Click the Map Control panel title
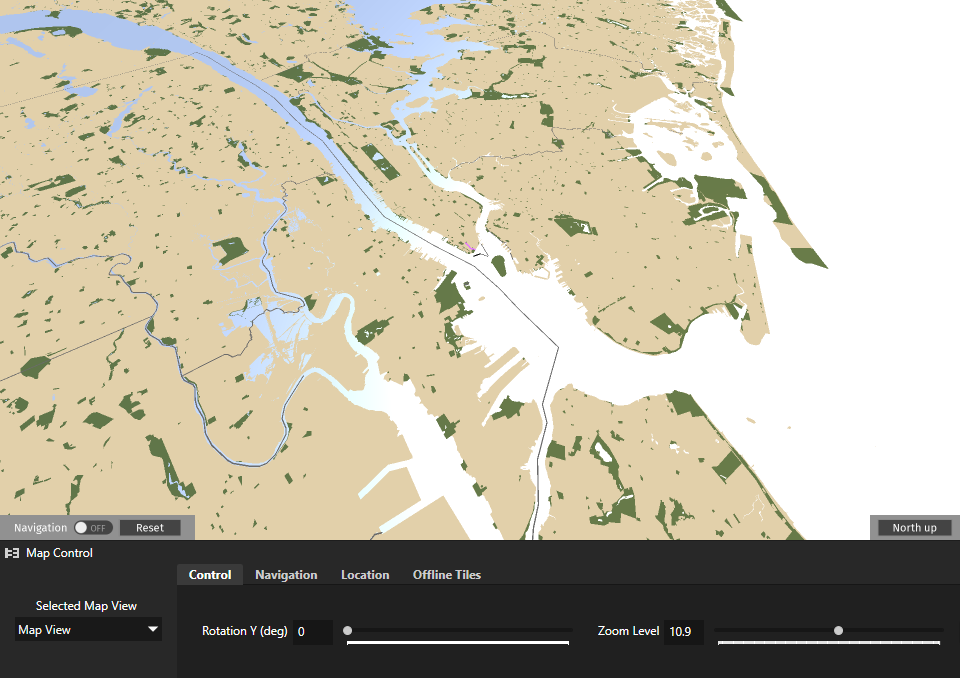 (x=59, y=553)
